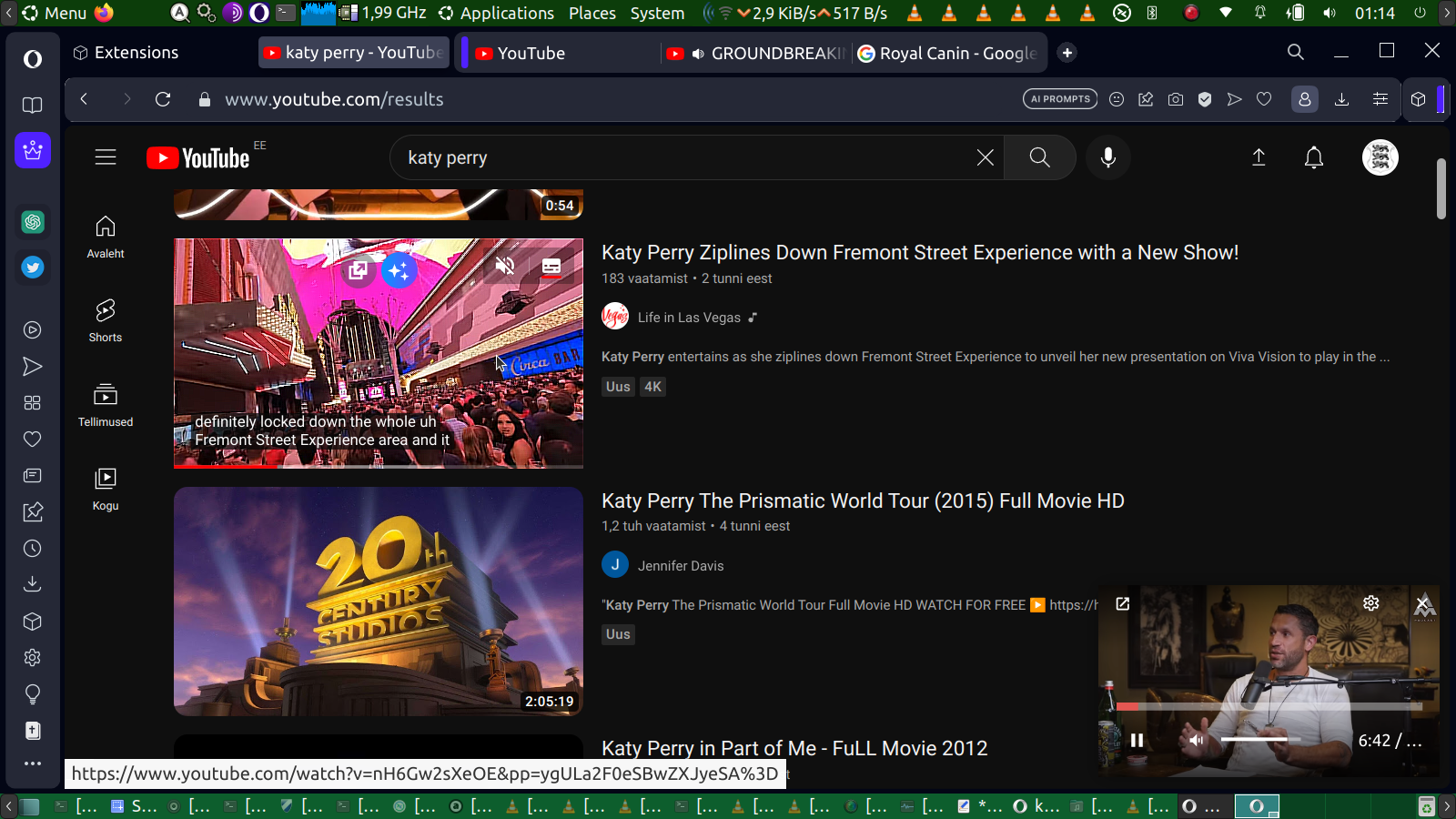Open Jennifer Davis channel link

[681, 566]
